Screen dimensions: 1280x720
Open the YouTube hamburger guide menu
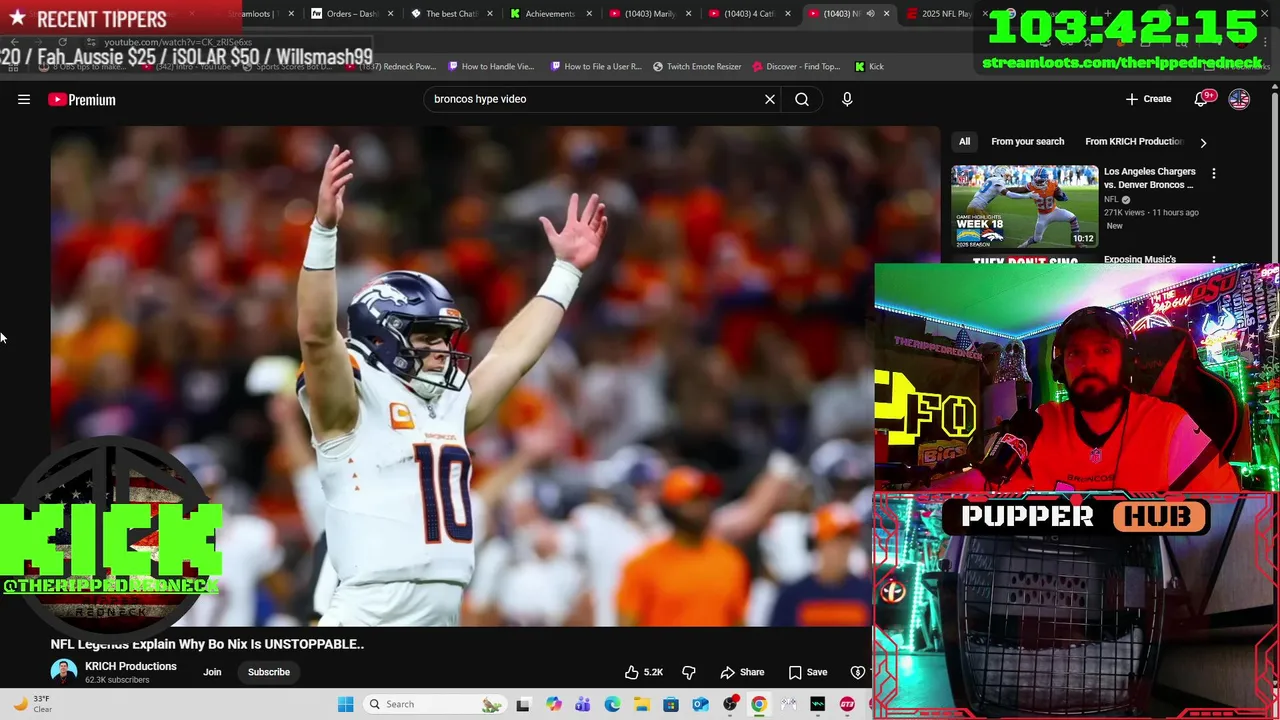coord(24,99)
